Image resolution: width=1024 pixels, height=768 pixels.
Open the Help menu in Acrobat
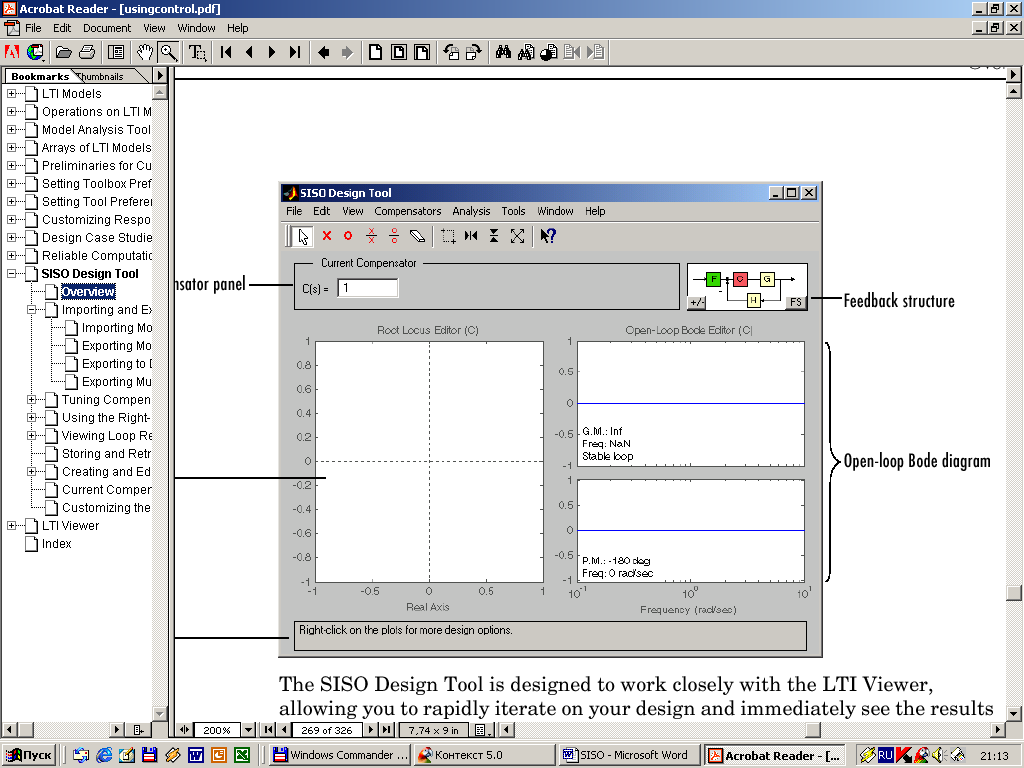point(238,28)
